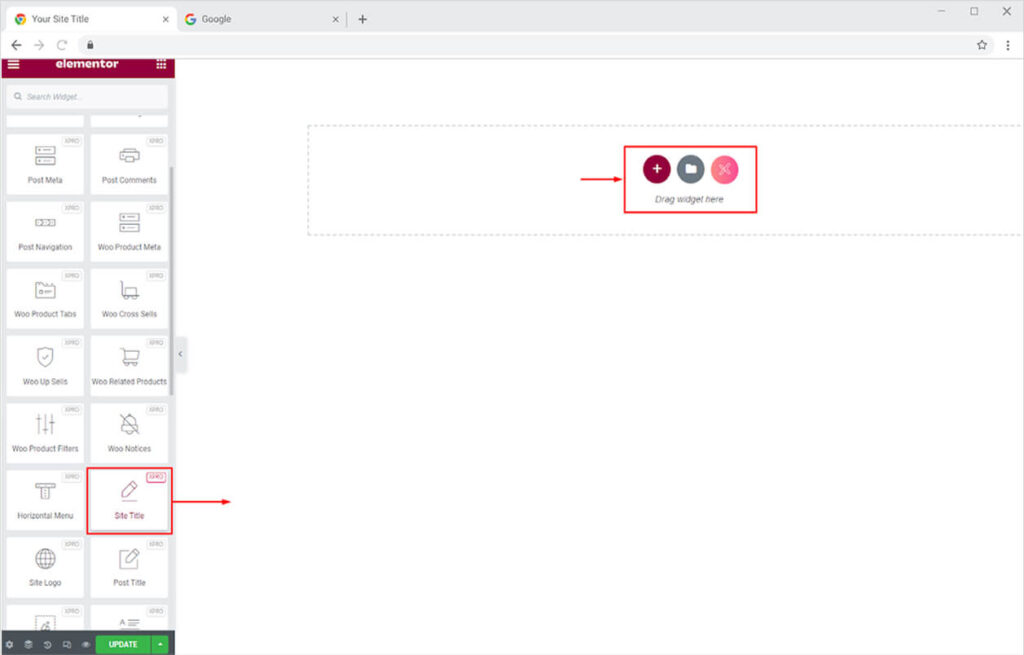Pick the Woo Product Tabs widget
This screenshot has width=1024, height=655.
point(45,298)
